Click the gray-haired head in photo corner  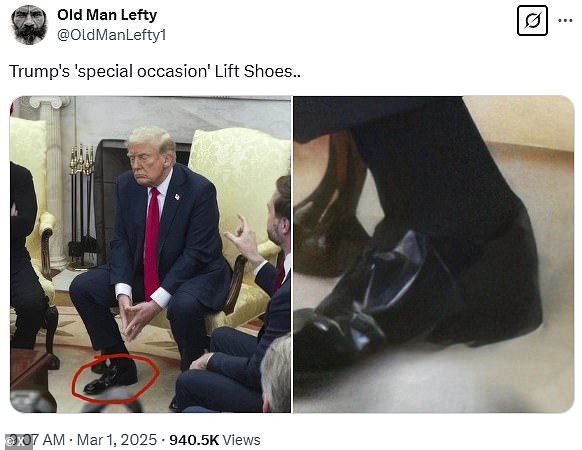tap(276, 373)
